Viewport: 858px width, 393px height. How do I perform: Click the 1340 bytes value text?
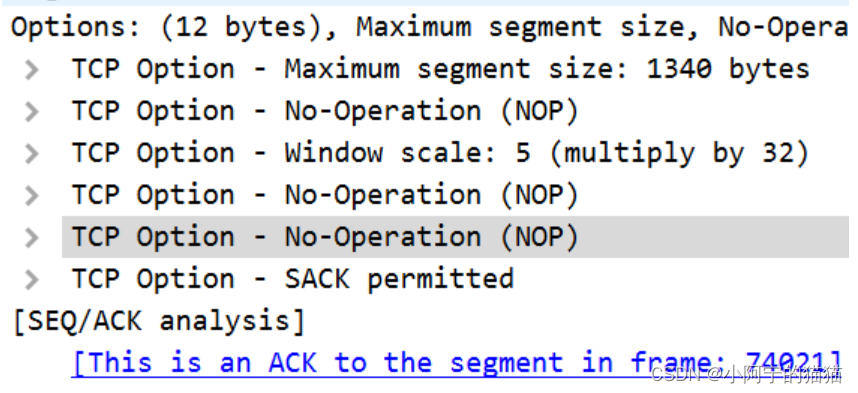point(728,70)
